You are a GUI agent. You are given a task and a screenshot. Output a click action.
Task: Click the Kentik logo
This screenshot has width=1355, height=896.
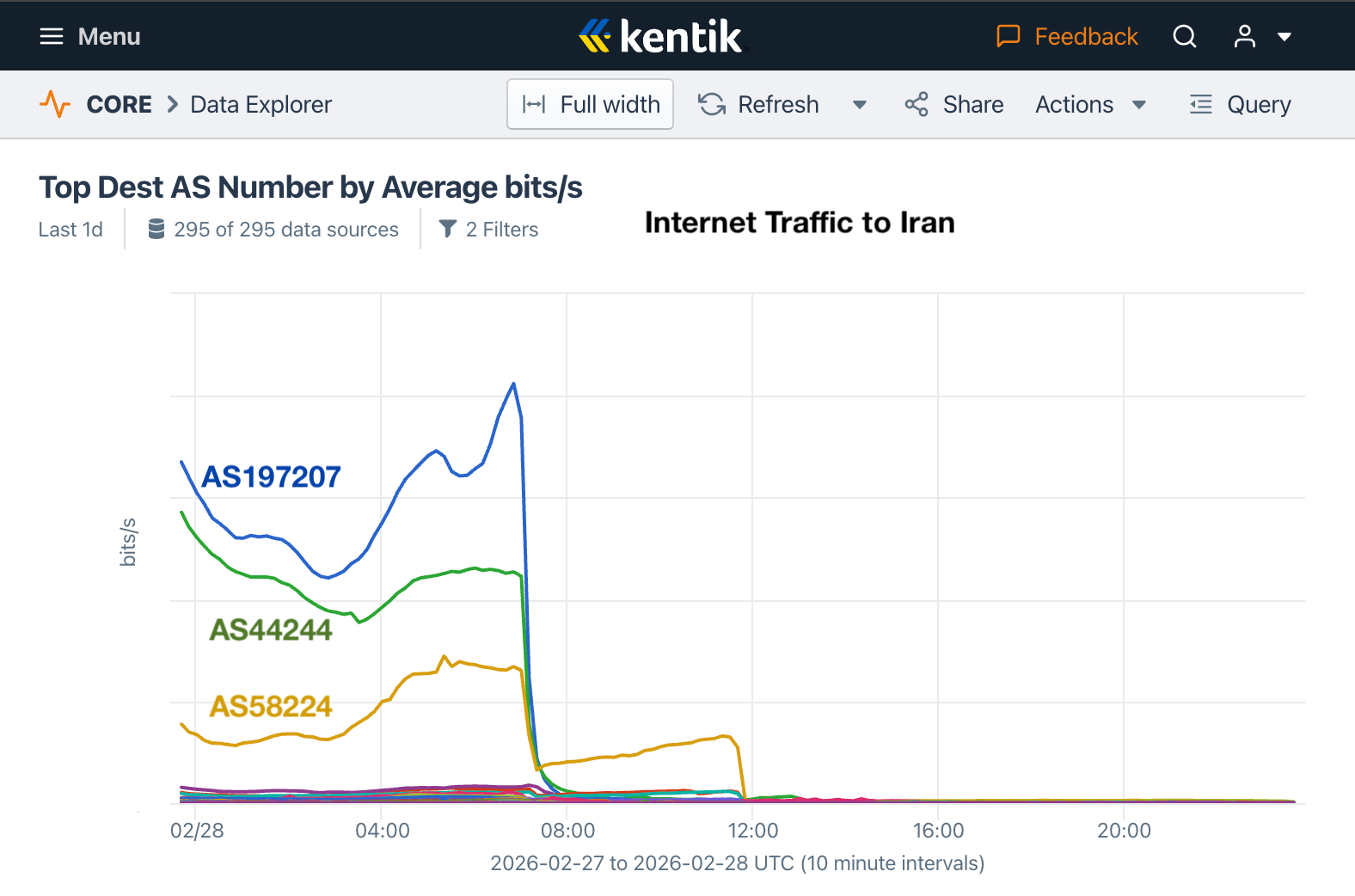(660, 36)
